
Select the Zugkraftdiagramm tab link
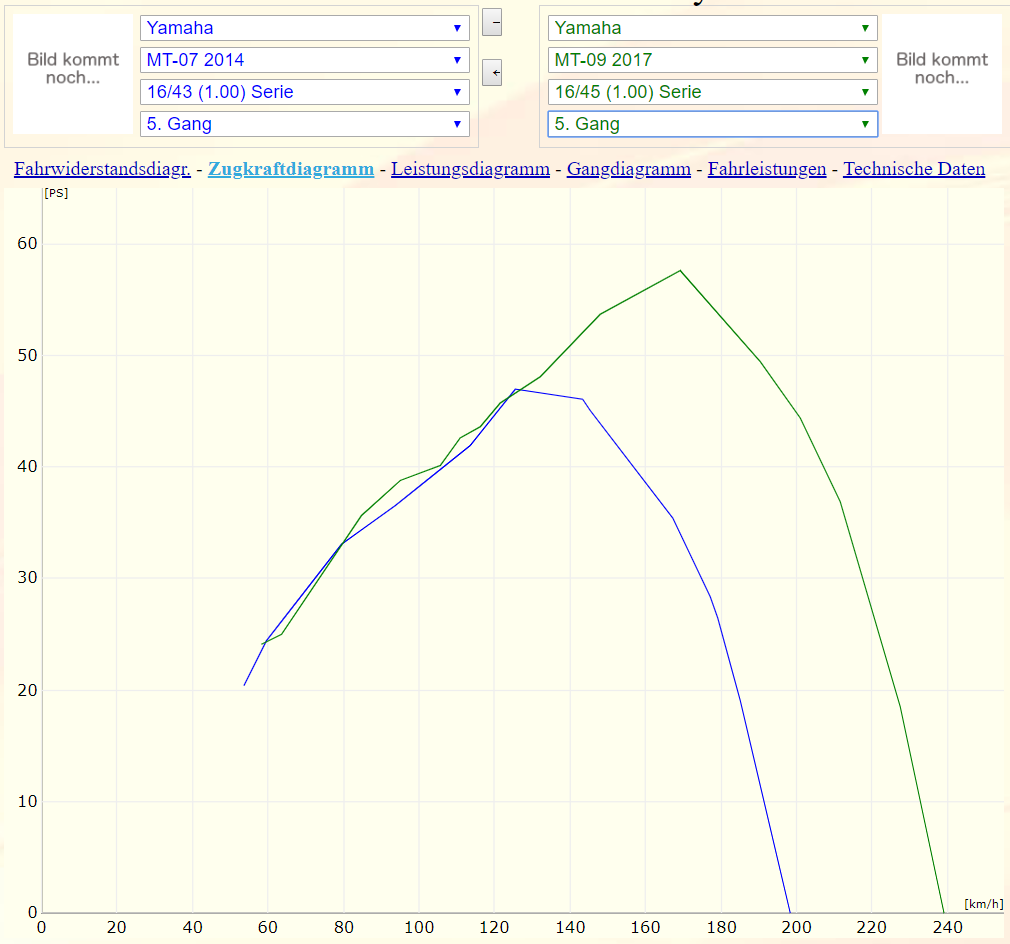pos(291,169)
